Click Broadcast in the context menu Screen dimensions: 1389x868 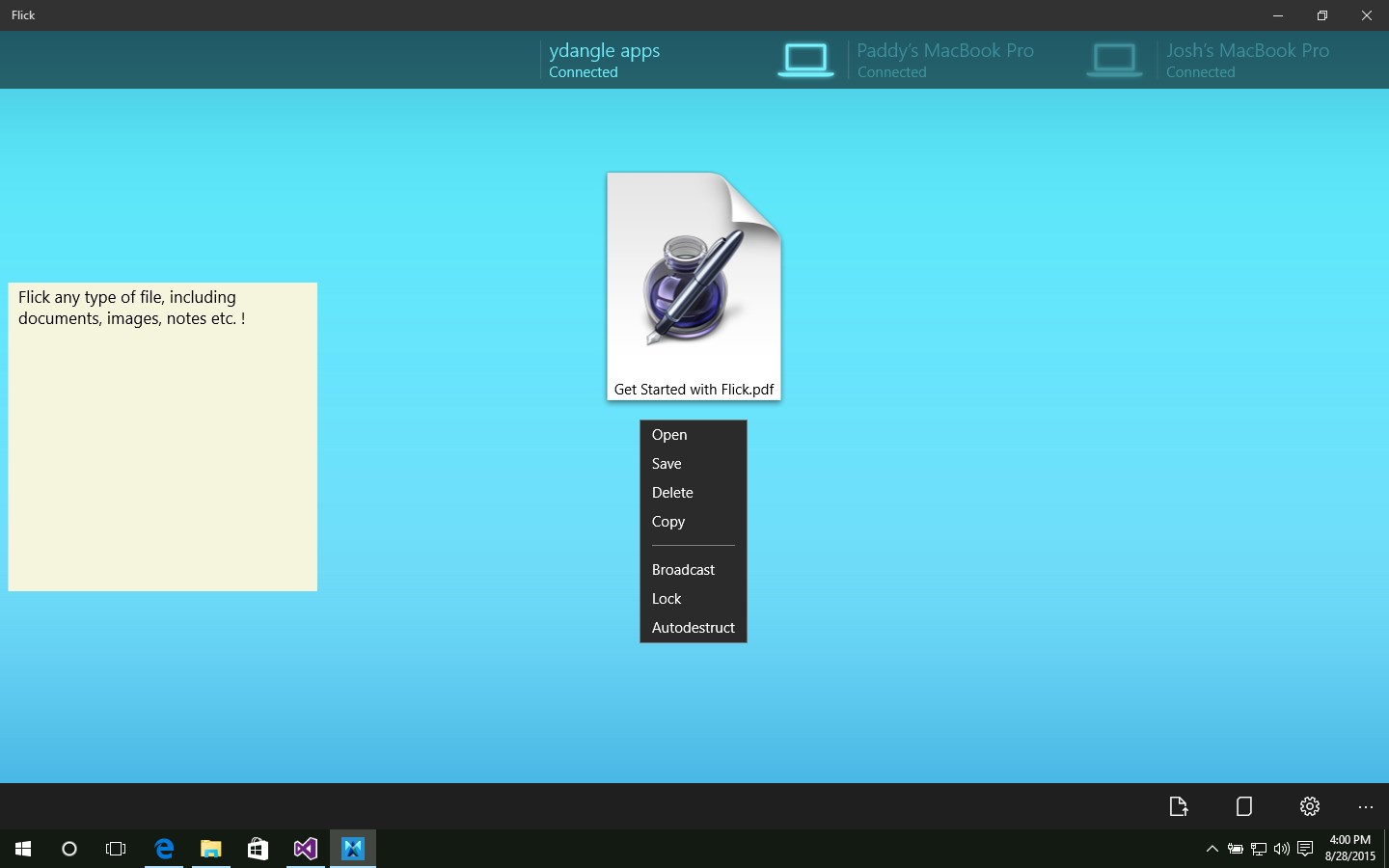coord(683,570)
